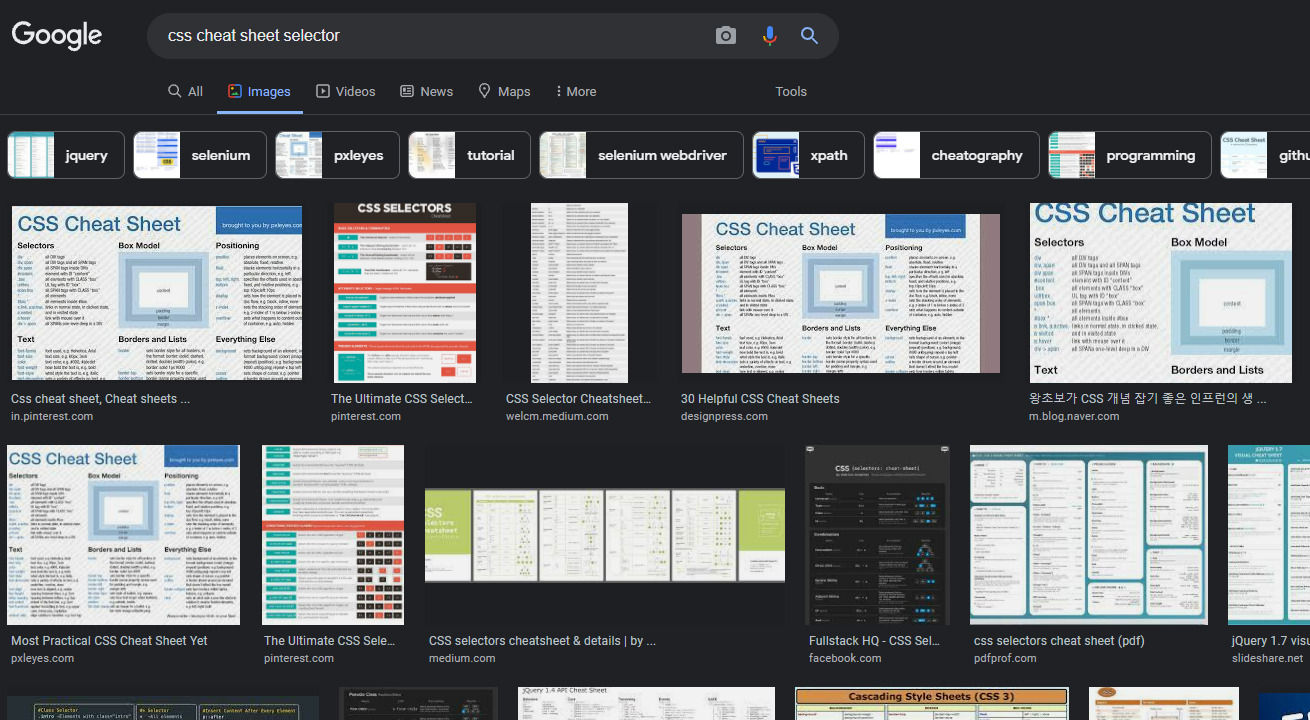Open the Cascading Style Sheets (CSS 3) thumbnail
The image size is (1310, 720).
coord(932,703)
